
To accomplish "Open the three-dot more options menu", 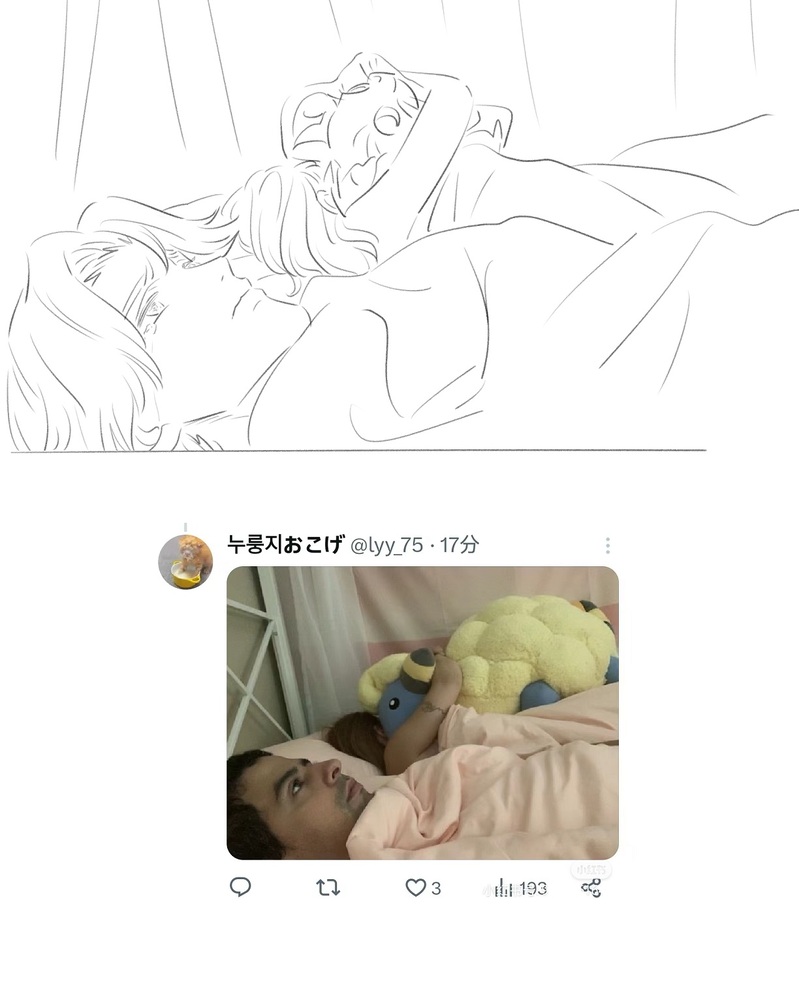I will pyautogui.click(x=608, y=545).
